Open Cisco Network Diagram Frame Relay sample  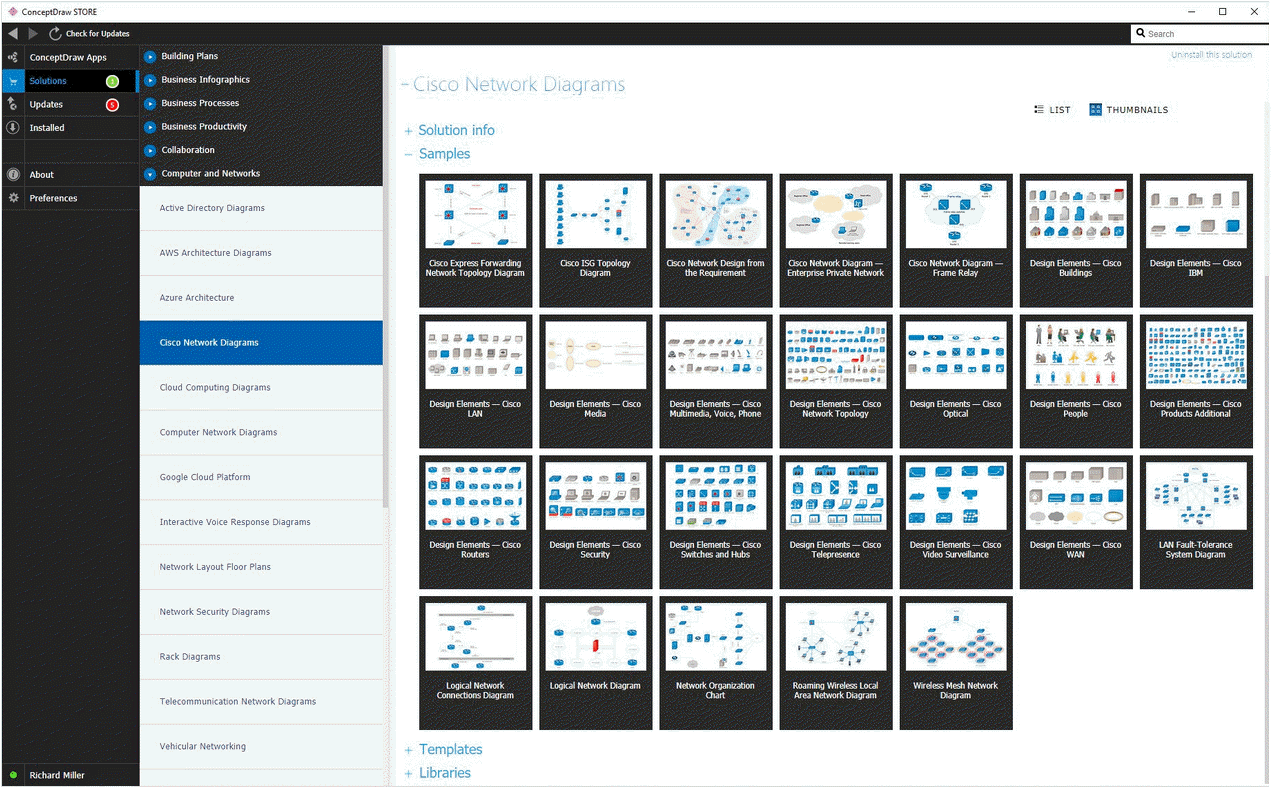click(x=956, y=241)
